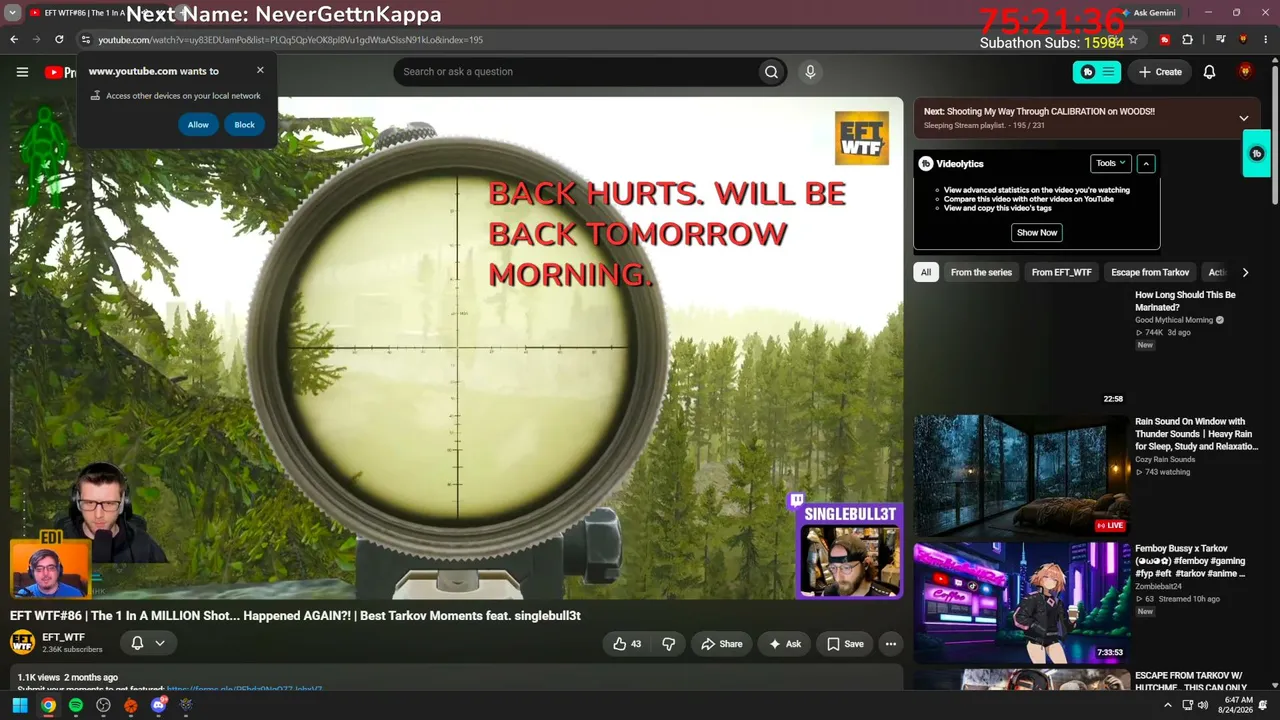This screenshot has height=720, width=1280.
Task: Dislike the video with thumbs down
Action: pyautogui.click(x=669, y=644)
